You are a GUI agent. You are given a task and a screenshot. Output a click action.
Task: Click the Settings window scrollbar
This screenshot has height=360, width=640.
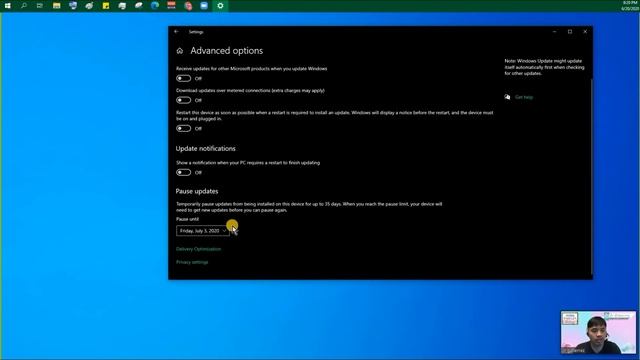pos(591,176)
